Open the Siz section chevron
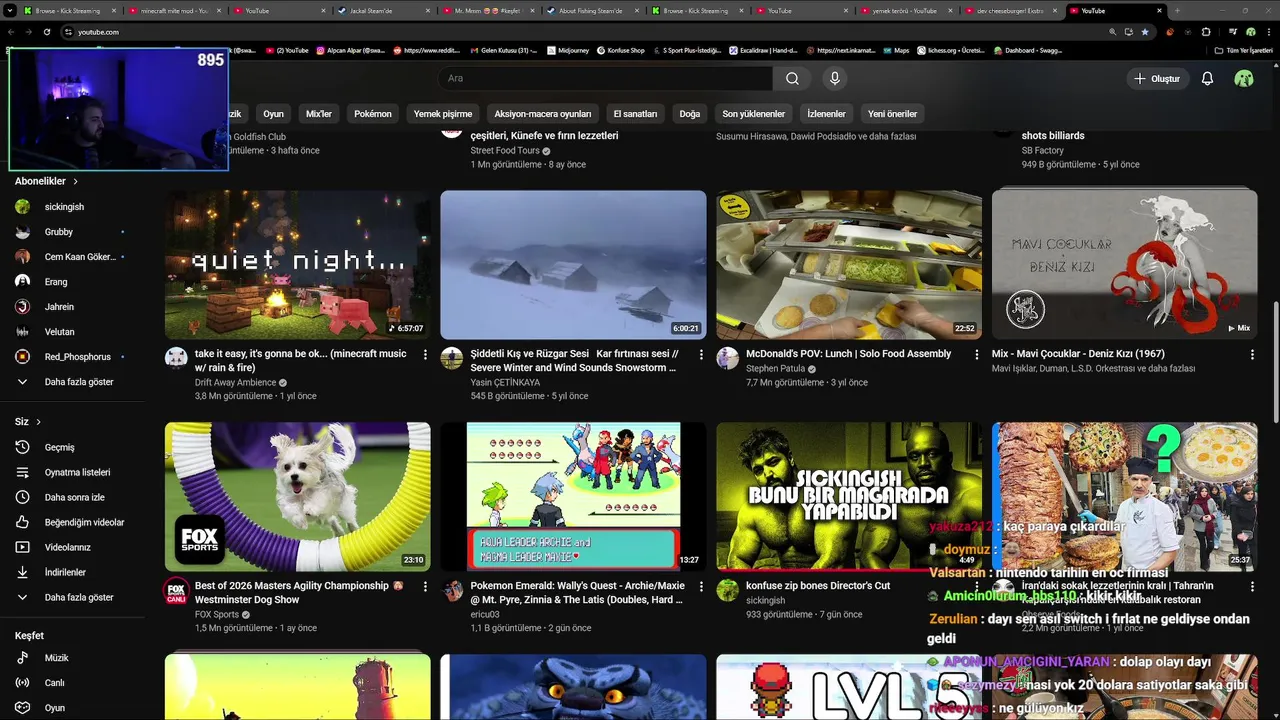Screen dimensions: 1280x720 click(x=38, y=422)
